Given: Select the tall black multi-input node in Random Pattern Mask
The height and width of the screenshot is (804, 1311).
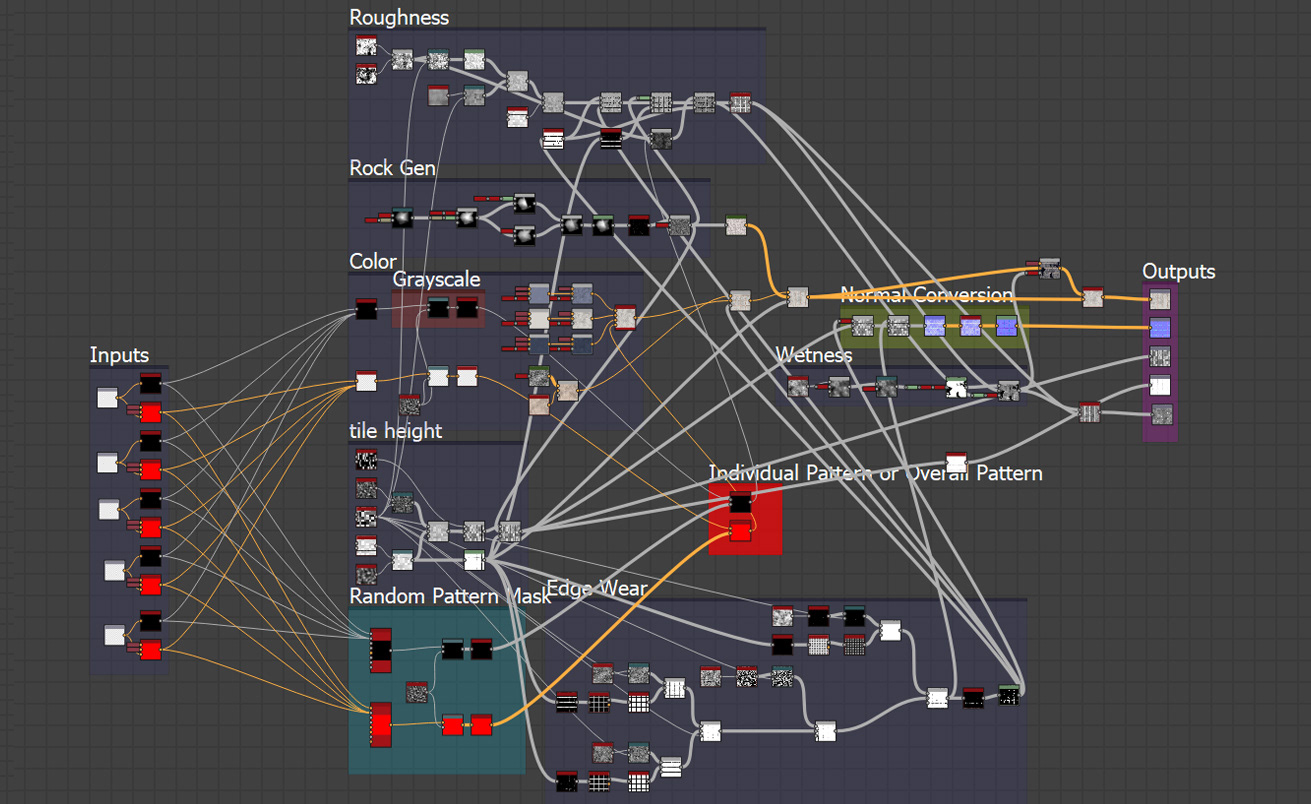Looking at the screenshot, I should (380, 651).
